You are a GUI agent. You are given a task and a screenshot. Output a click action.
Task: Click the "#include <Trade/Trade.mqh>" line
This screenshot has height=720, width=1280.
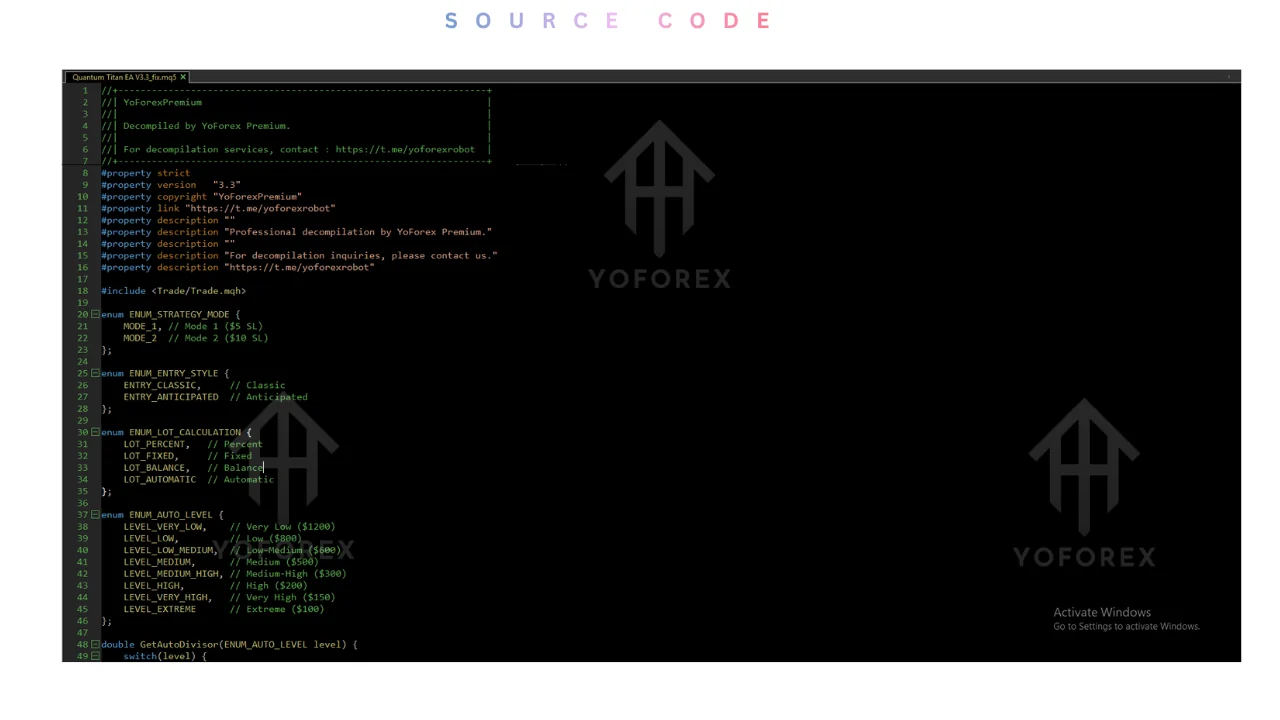click(173, 291)
